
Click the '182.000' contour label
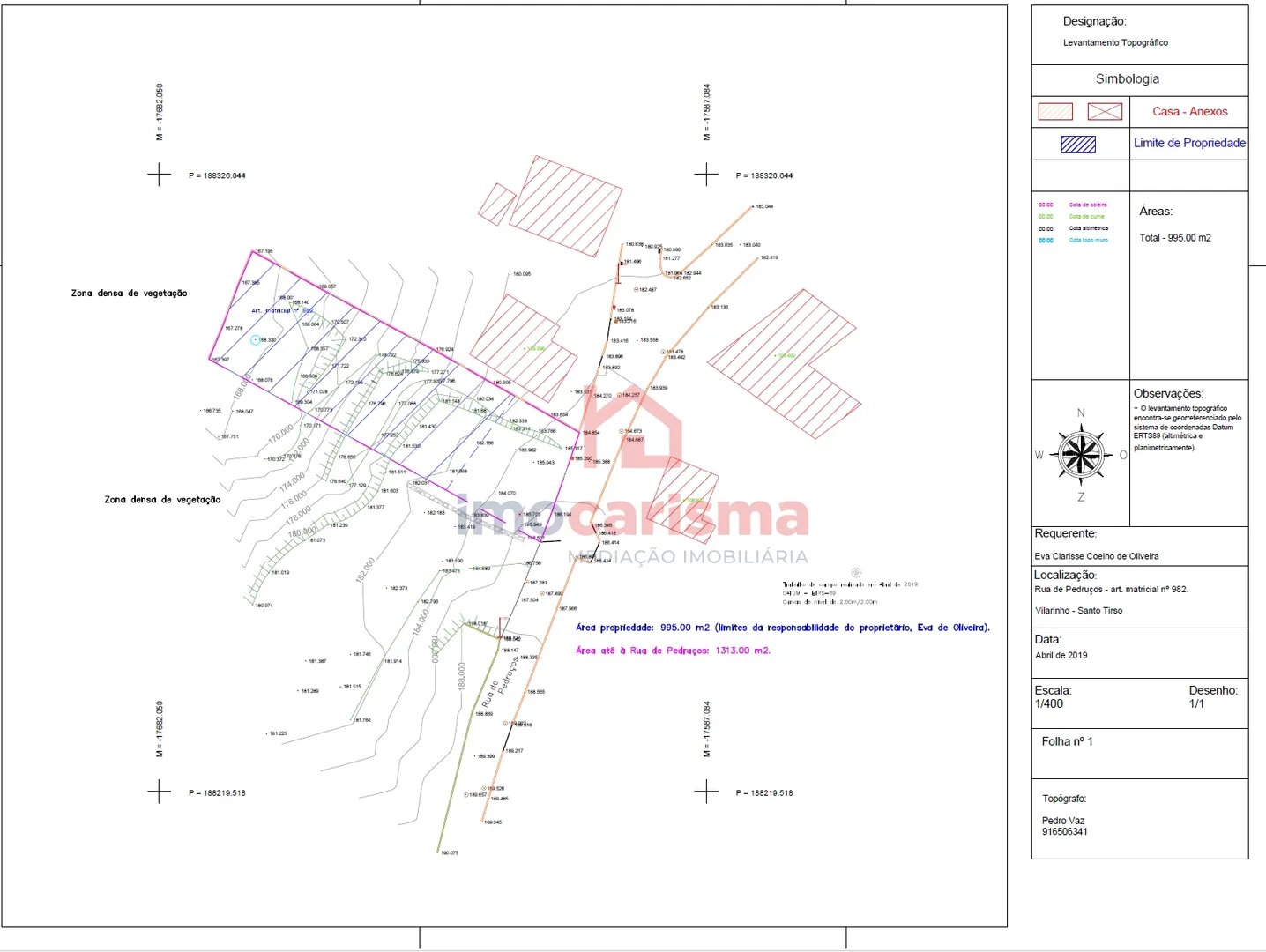coord(366,569)
